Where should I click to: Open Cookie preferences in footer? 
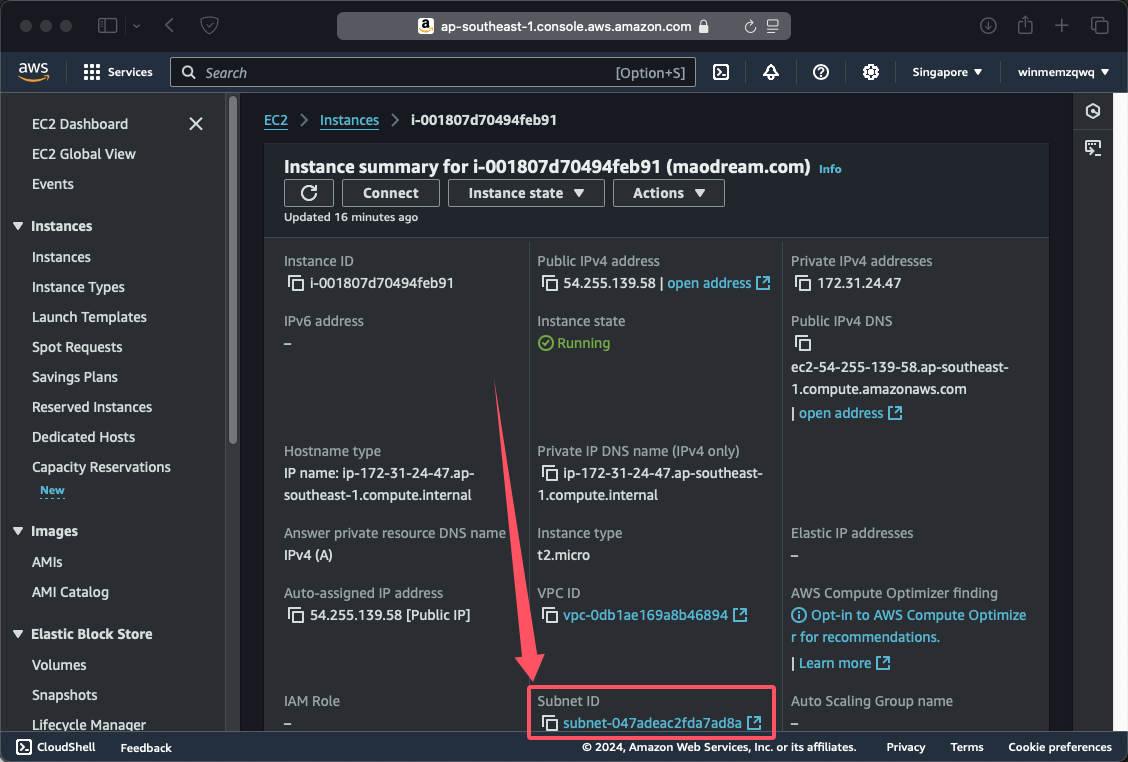coord(1060,747)
